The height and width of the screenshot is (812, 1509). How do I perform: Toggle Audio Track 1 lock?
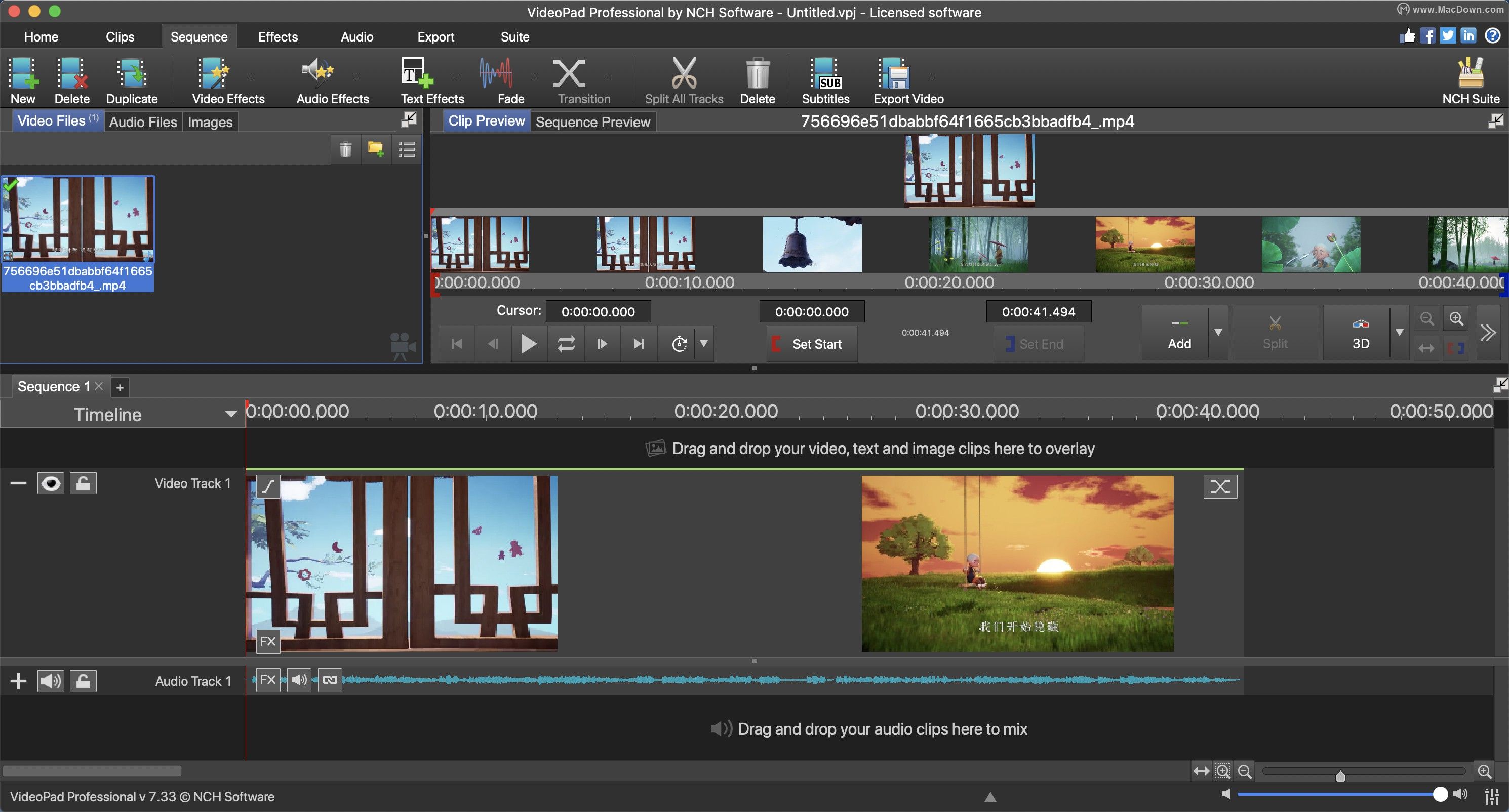coord(83,681)
